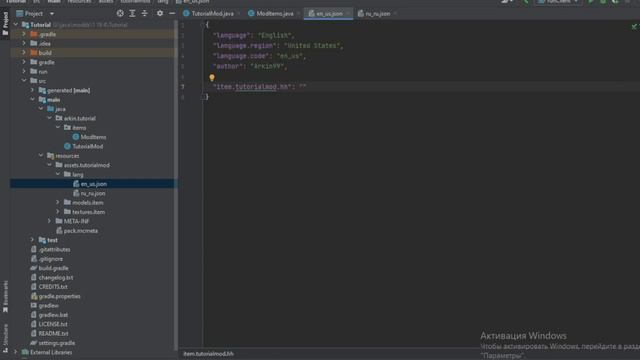Select en_us.json in the project tree
640x360 pixels.
point(93,184)
